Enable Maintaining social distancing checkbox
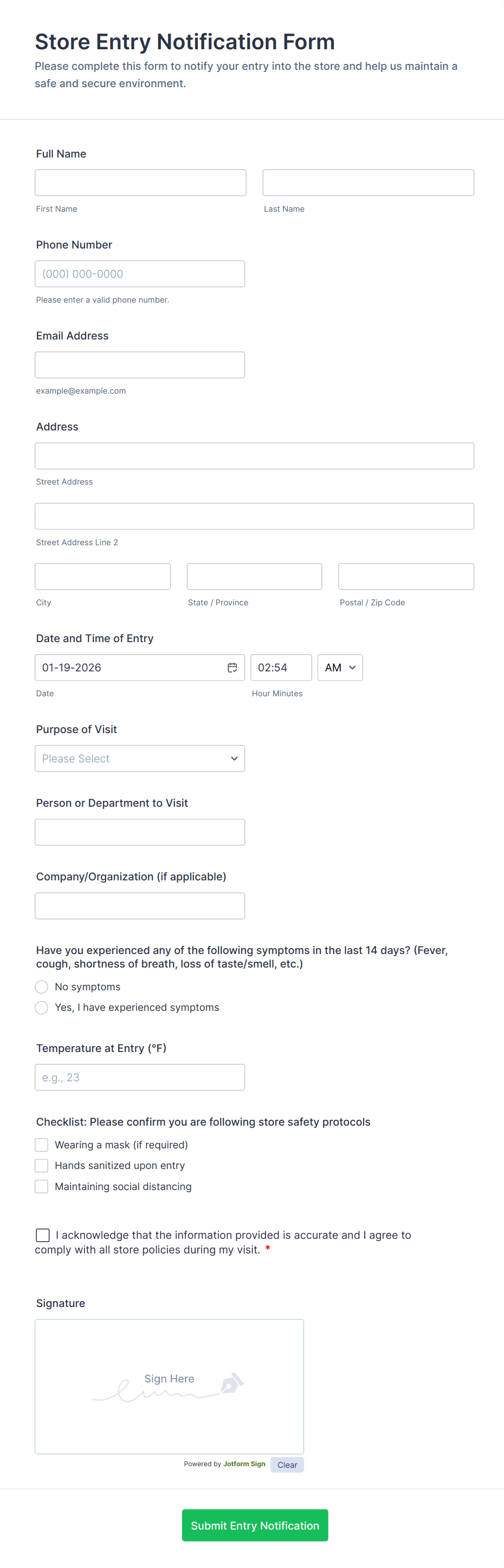The height and width of the screenshot is (1568, 504). [41, 1186]
